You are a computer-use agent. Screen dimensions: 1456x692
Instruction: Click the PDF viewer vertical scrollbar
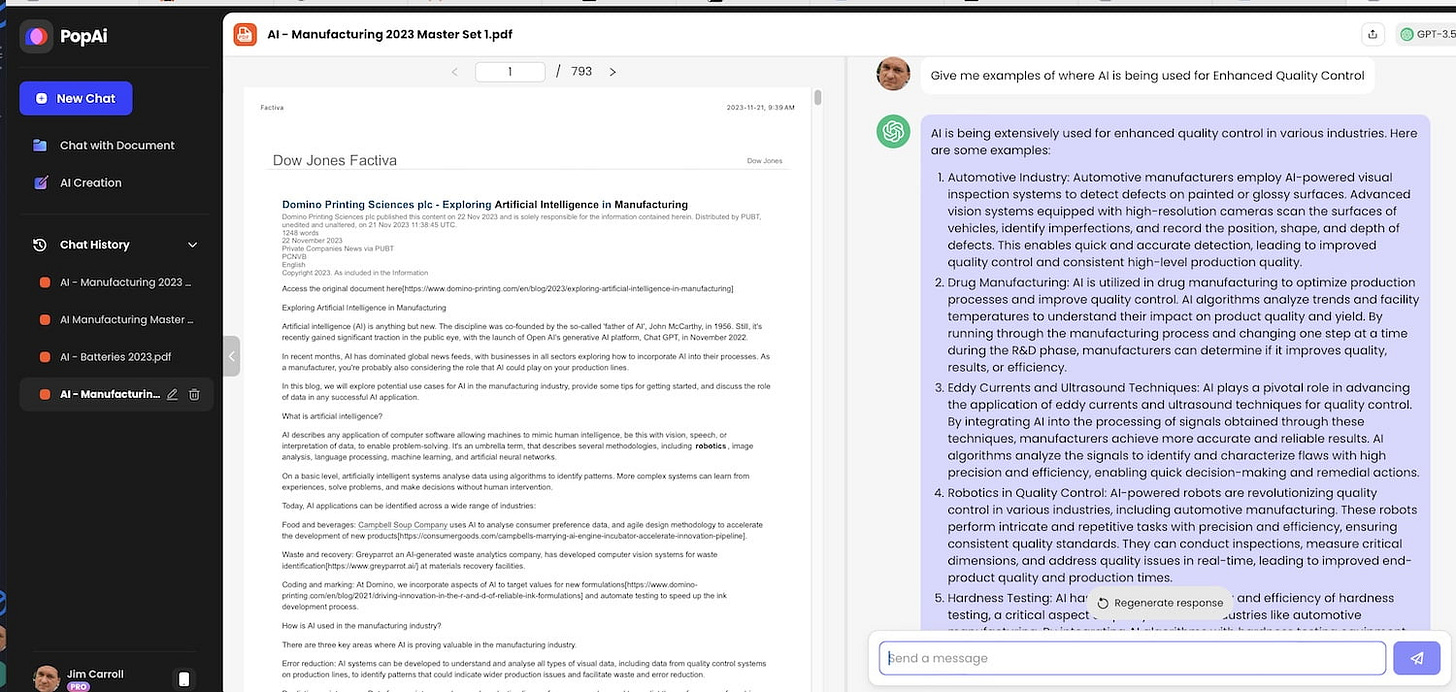[x=818, y=97]
